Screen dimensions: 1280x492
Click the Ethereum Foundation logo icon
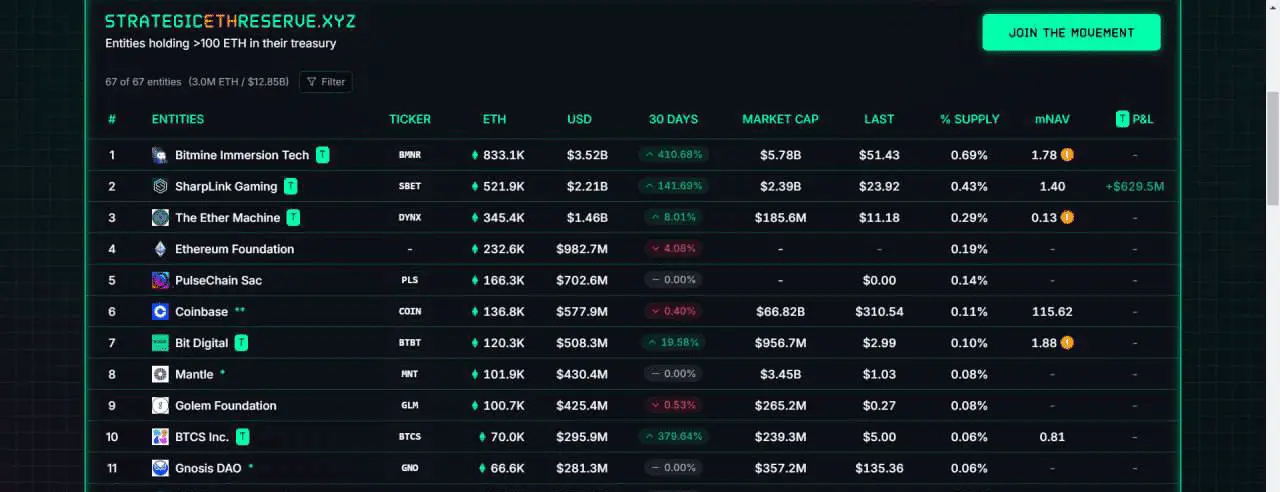pyautogui.click(x=160, y=249)
